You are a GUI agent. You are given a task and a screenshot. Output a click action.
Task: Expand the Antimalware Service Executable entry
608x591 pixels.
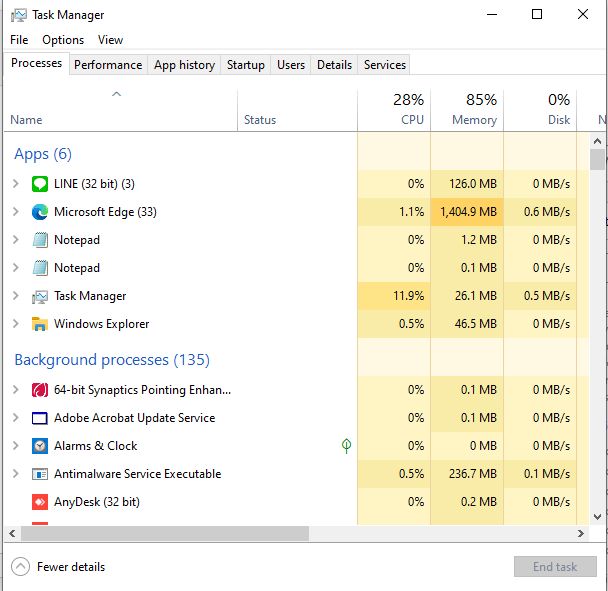pos(16,473)
